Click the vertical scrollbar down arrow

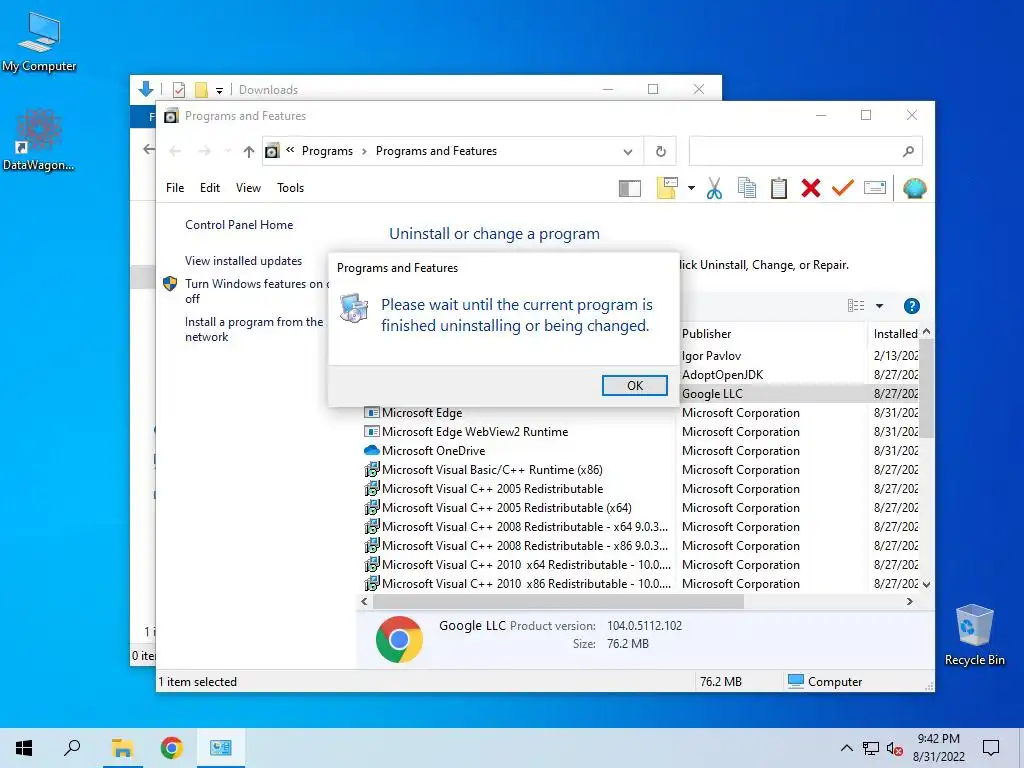pyautogui.click(x=926, y=584)
